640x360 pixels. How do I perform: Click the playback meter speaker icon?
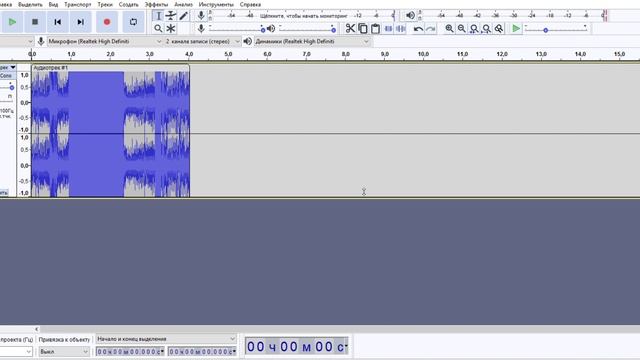(x=410, y=16)
